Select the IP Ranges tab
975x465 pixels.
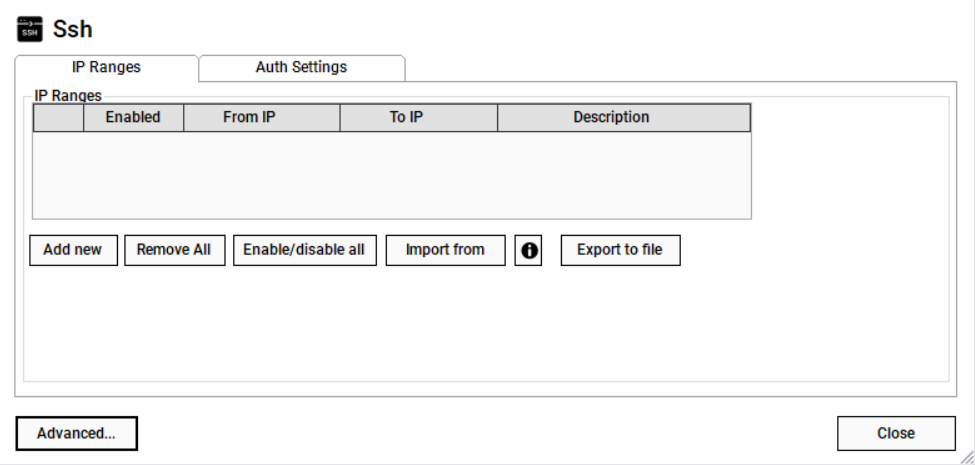click(106, 68)
